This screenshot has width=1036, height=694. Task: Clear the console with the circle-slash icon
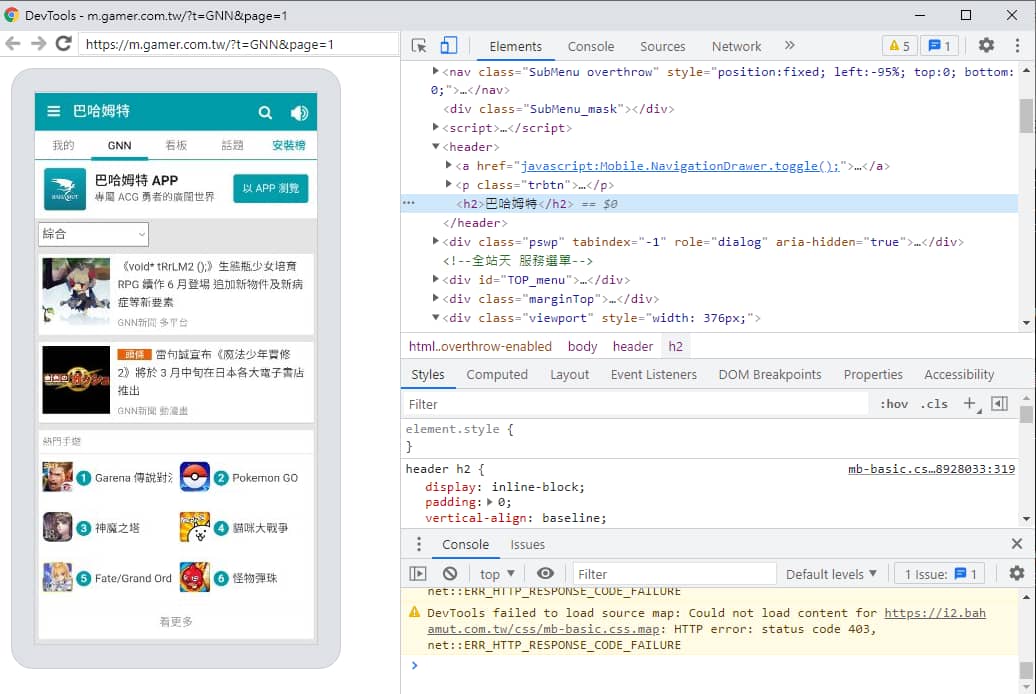point(450,573)
